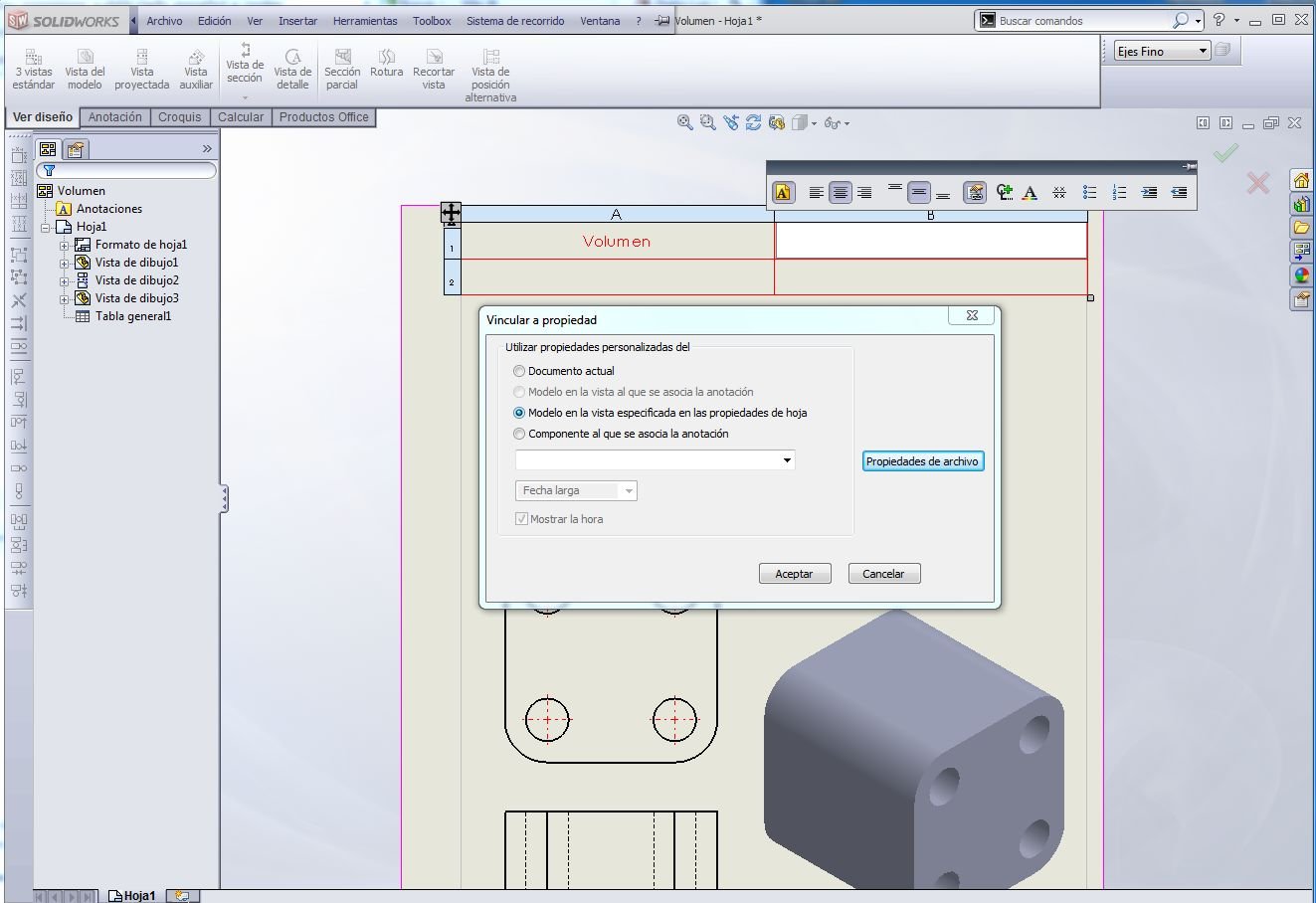Image resolution: width=1316 pixels, height=903 pixels.
Task: Select the Vista auxiliar tool
Action: click(196, 71)
